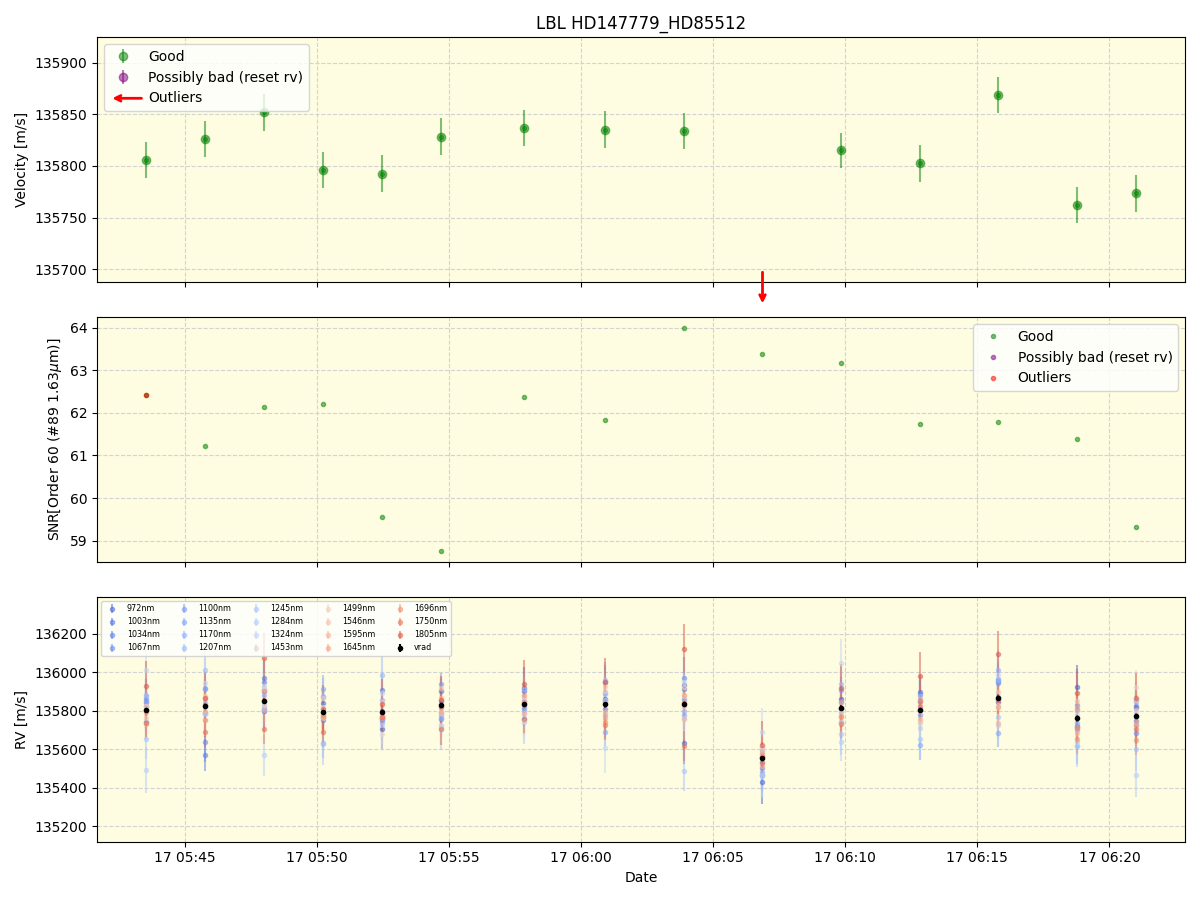Screen dimensions: 1200x900
Task: Click the 135200 RV tick label
Action: (63, 827)
